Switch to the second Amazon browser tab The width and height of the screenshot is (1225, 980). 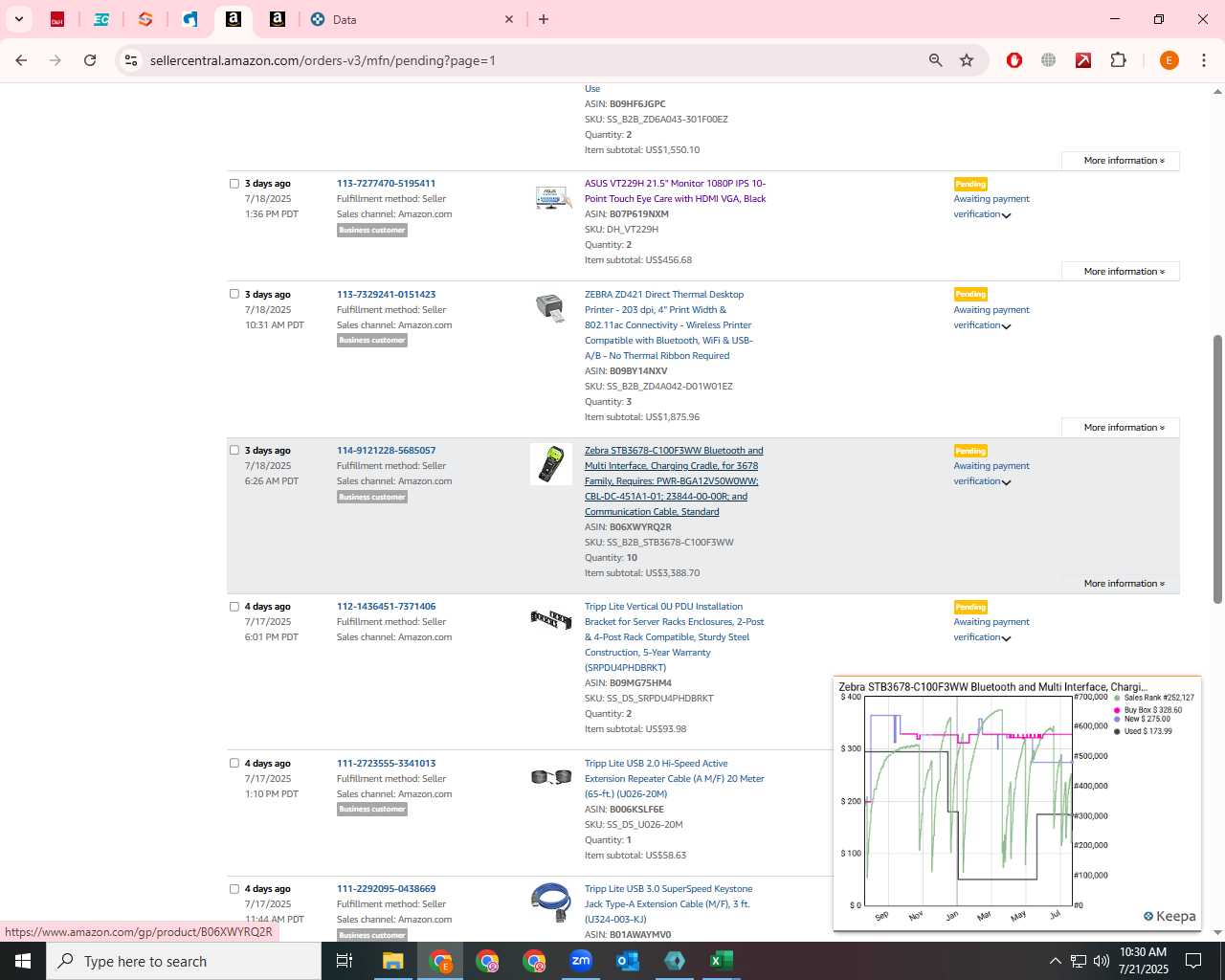tap(278, 19)
